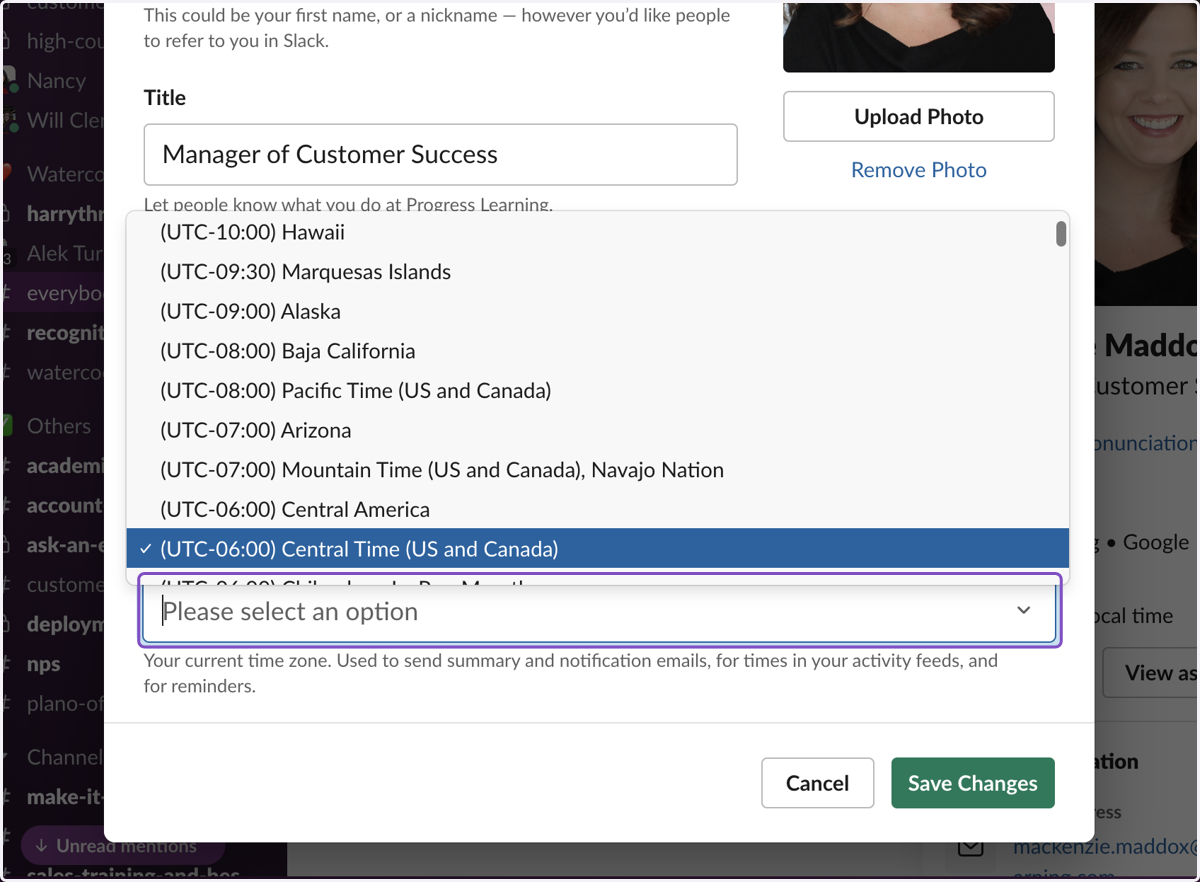Click Unread mentions pill in the Slack sidebar
The image size is (1200, 882).
point(123,846)
